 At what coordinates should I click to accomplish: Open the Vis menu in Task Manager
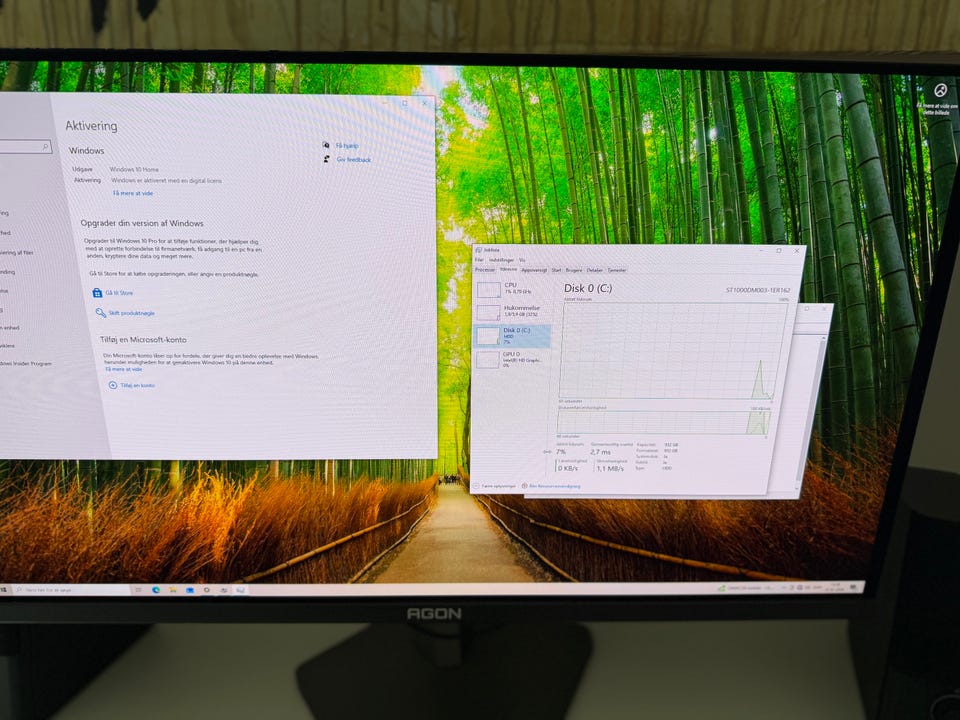(x=522, y=260)
